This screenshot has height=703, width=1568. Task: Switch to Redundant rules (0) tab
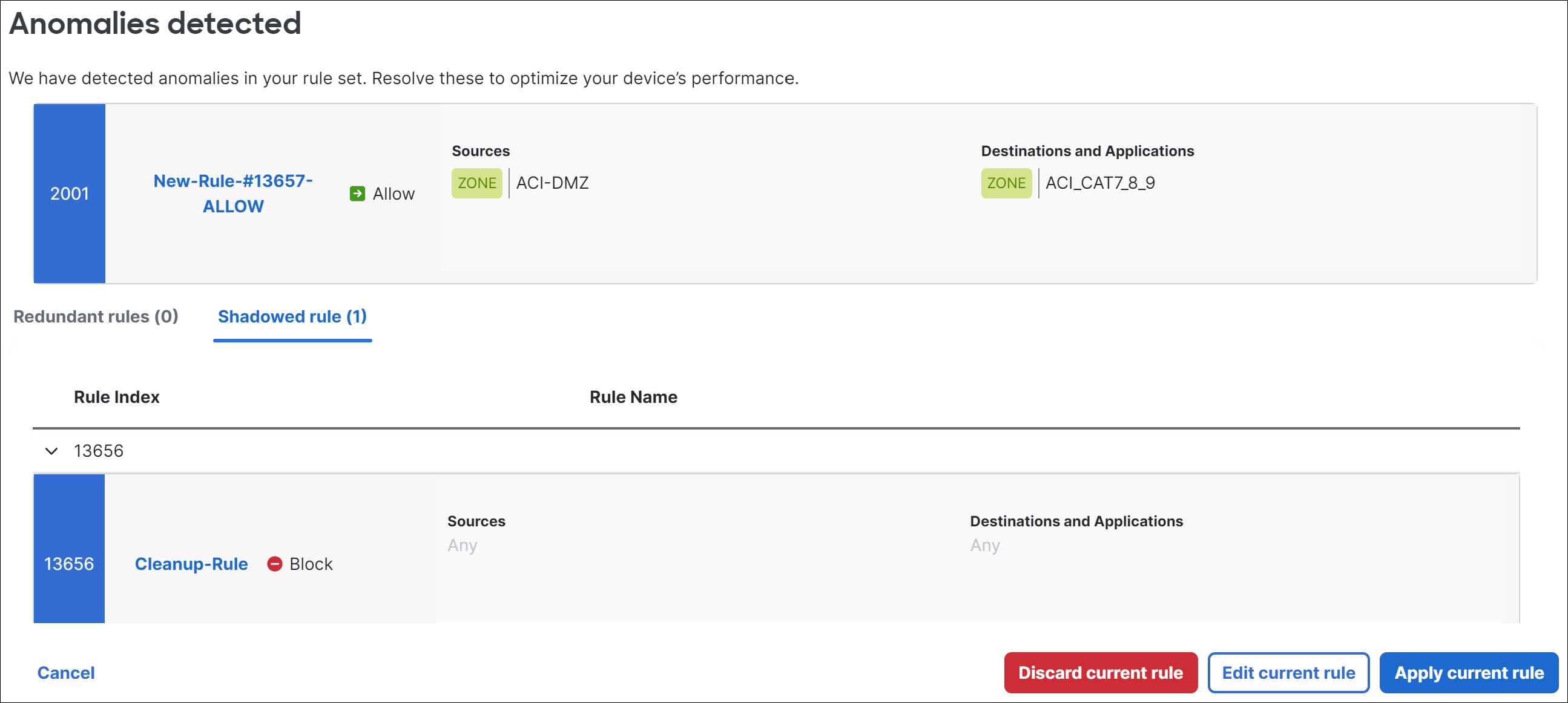click(x=96, y=316)
